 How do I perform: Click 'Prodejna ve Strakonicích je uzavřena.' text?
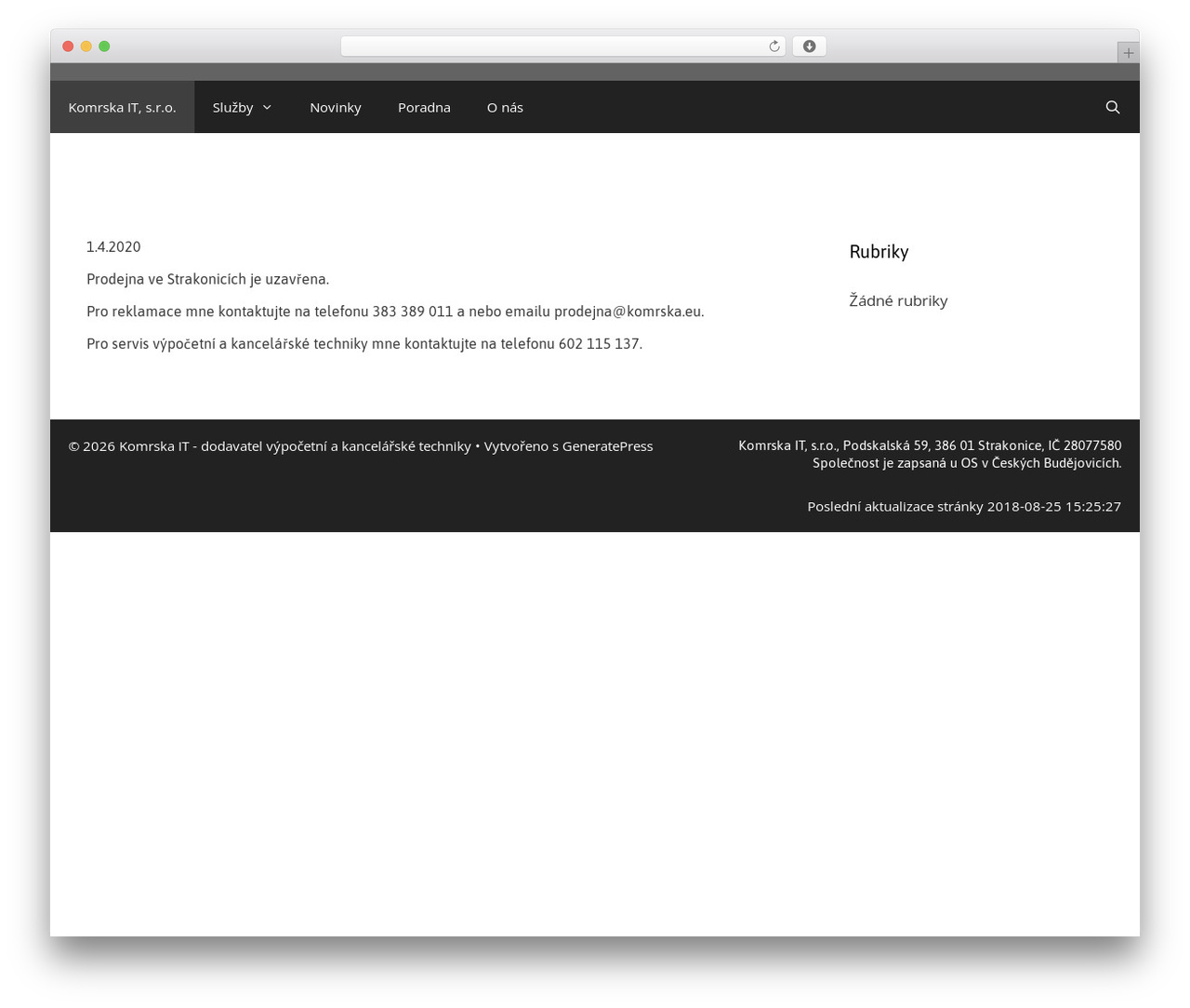coord(207,279)
